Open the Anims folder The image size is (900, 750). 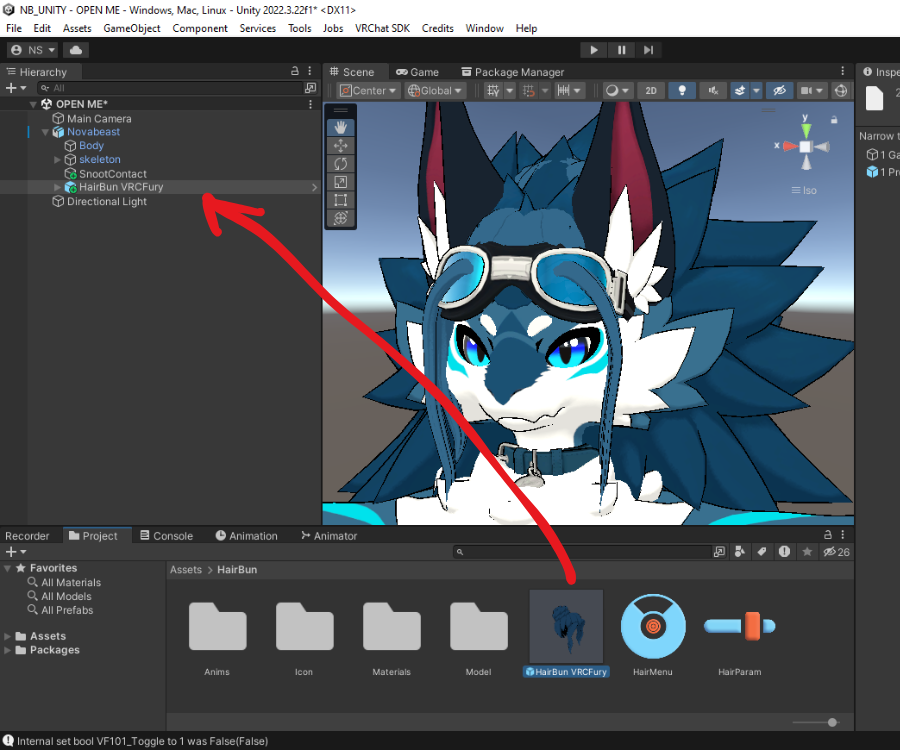coord(218,635)
